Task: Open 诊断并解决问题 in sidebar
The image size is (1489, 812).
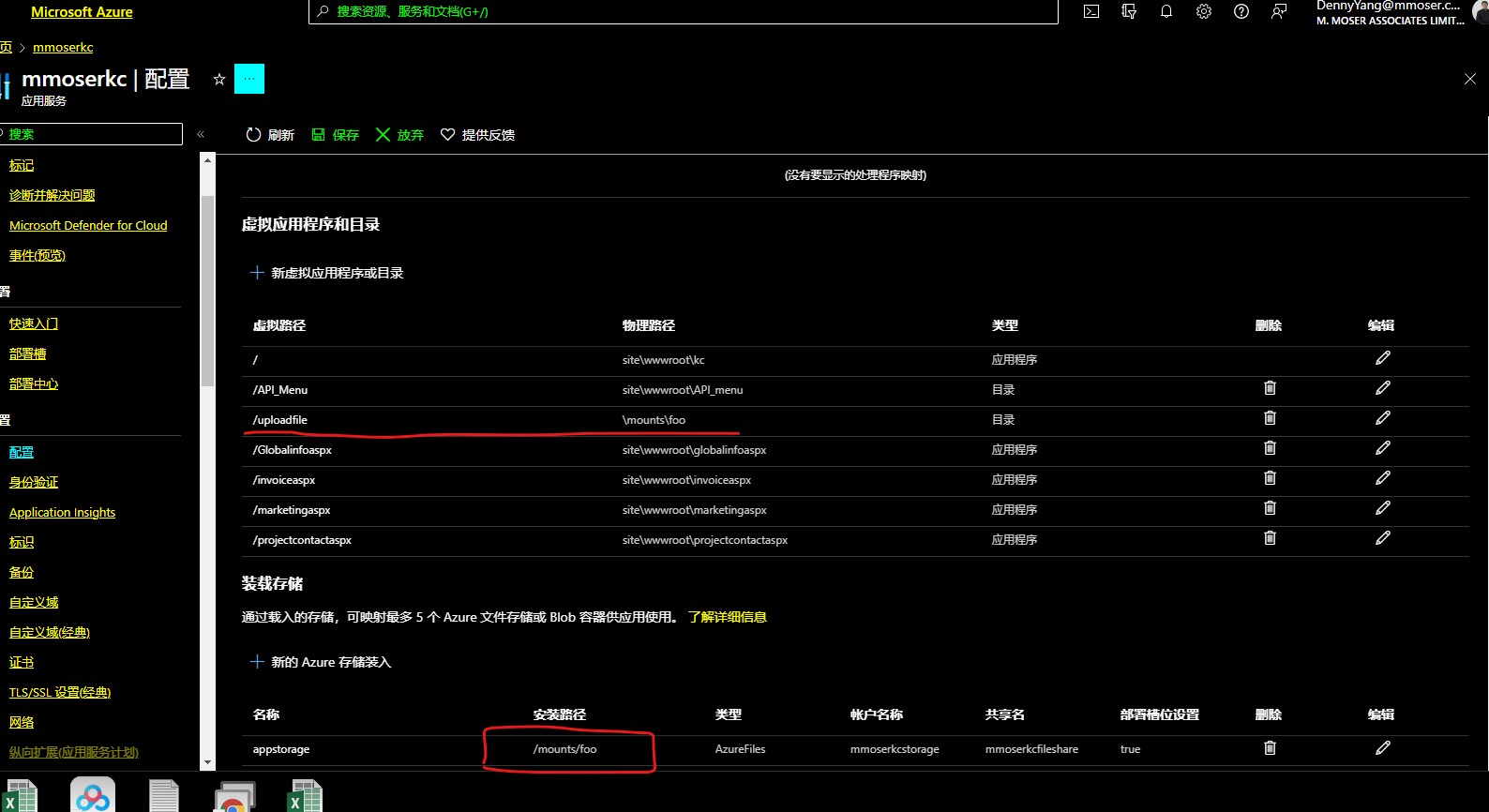Action: coord(53,195)
